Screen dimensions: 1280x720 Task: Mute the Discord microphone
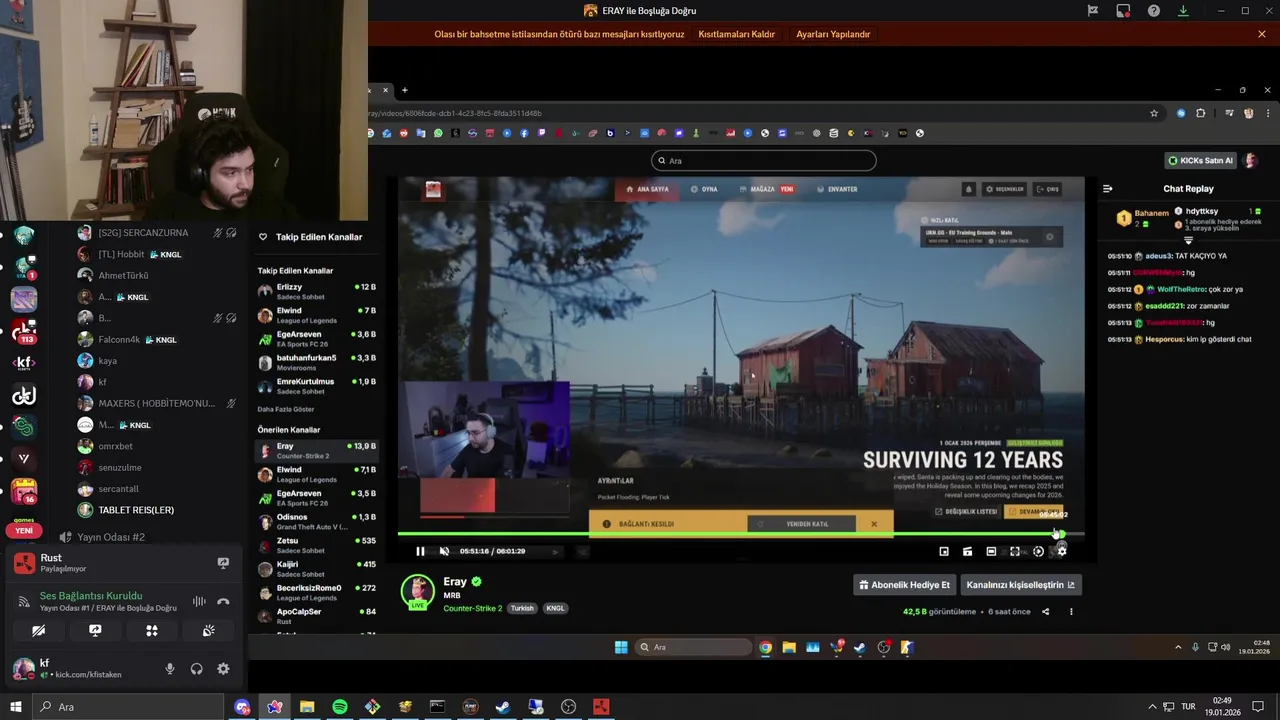[x=170, y=669]
